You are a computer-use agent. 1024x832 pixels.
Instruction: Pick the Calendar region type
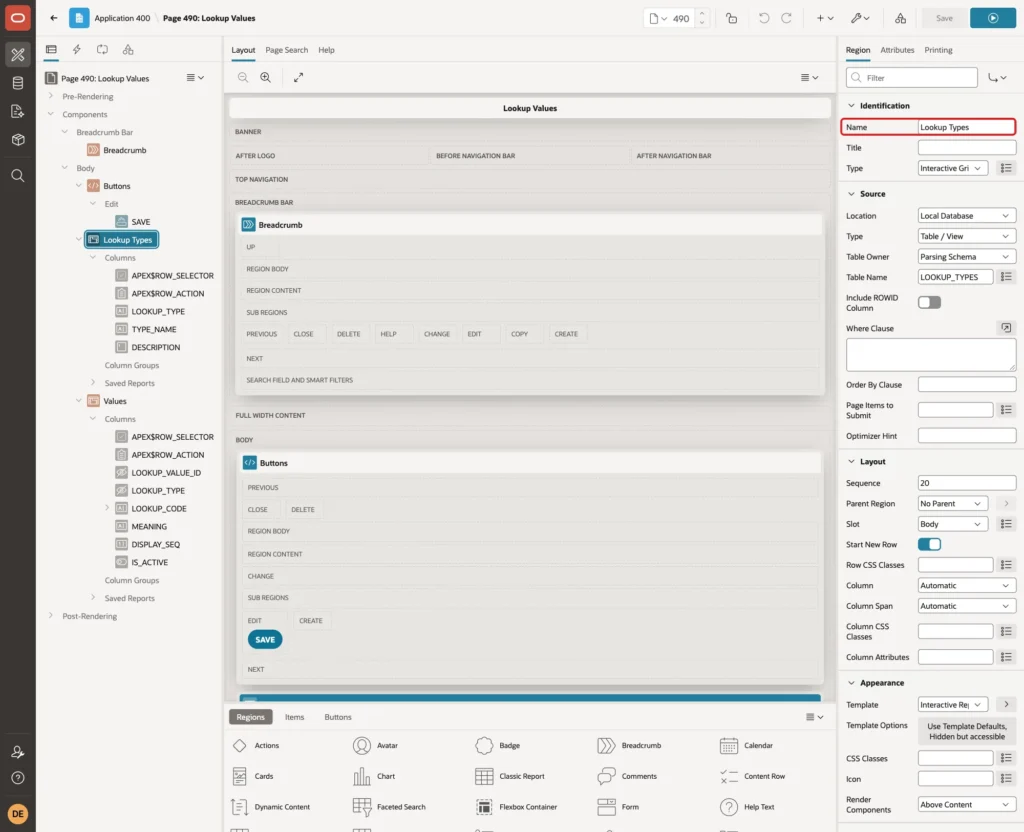coord(746,745)
